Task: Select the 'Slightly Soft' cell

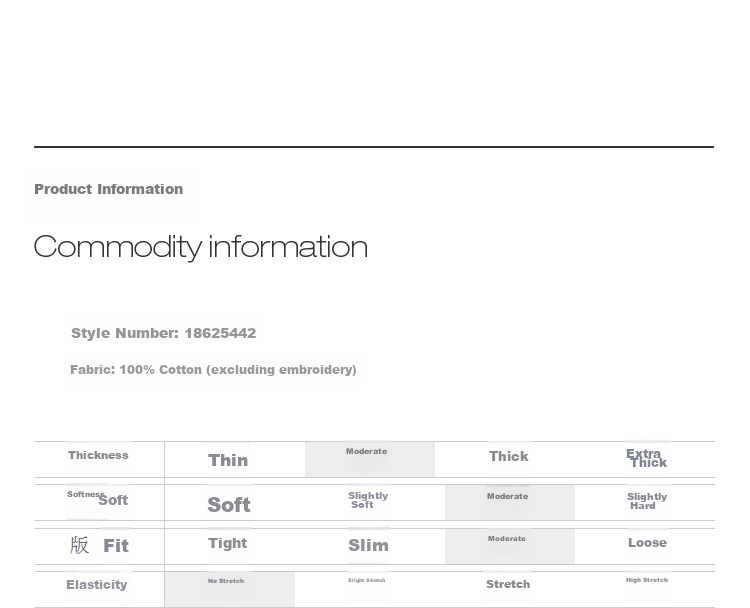Action: tap(368, 500)
